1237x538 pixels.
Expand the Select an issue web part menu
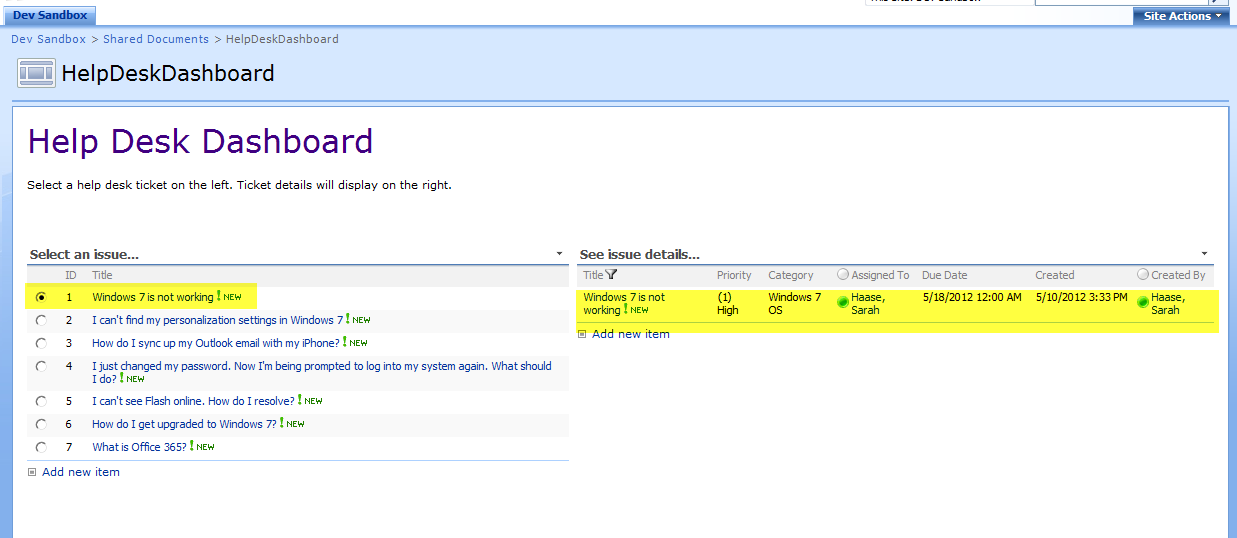point(560,254)
